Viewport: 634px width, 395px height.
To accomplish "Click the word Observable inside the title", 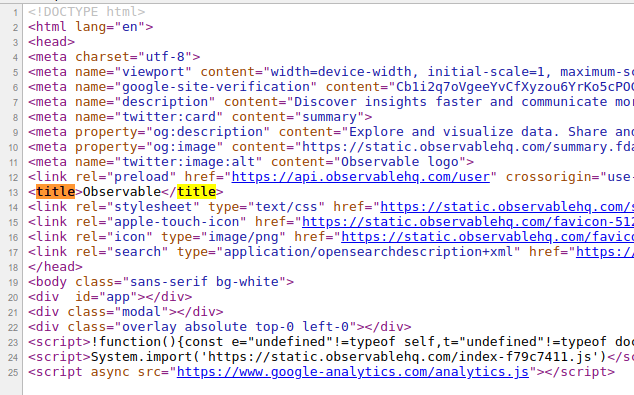I will [x=122, y=192].
